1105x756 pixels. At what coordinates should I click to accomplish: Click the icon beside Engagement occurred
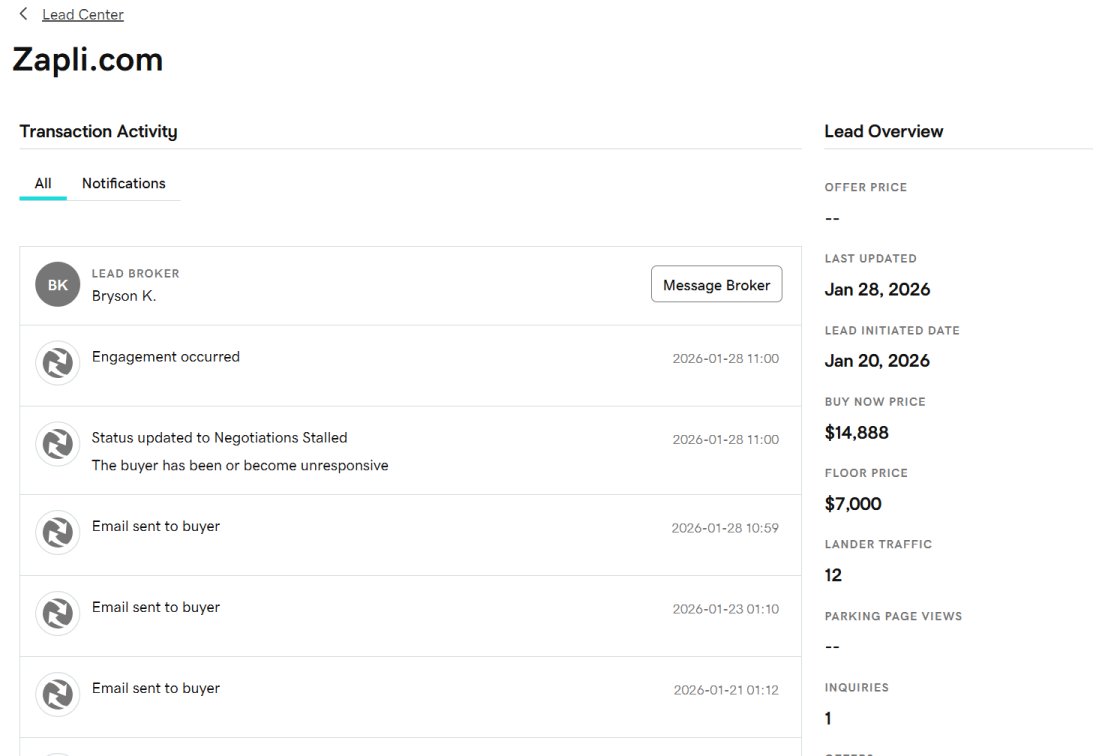click(58, 364)
